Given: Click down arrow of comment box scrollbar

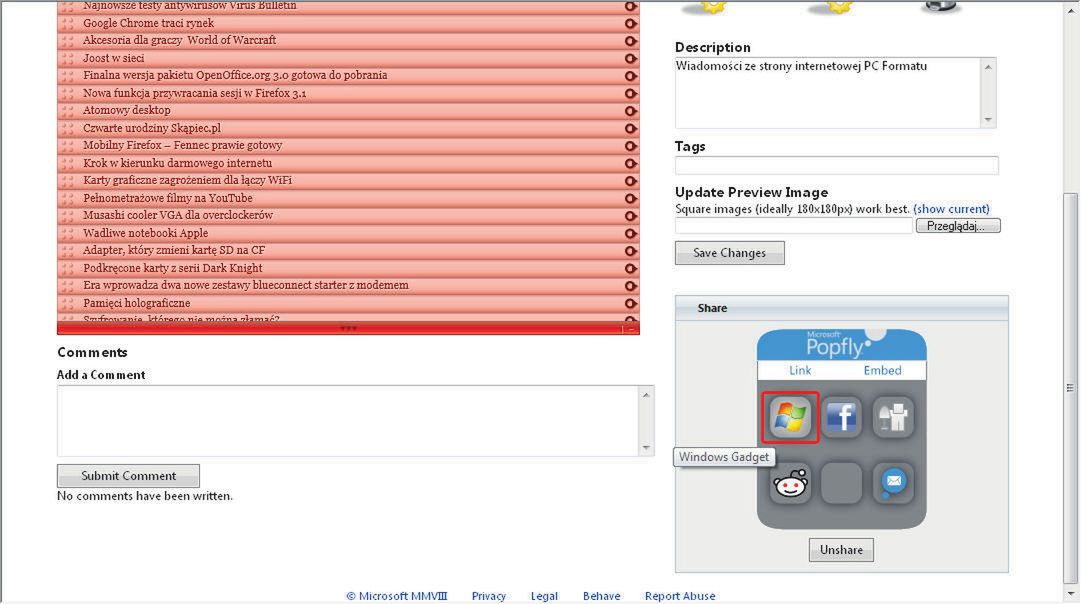Looking at the screenshot, I should [x=646, y=447].
